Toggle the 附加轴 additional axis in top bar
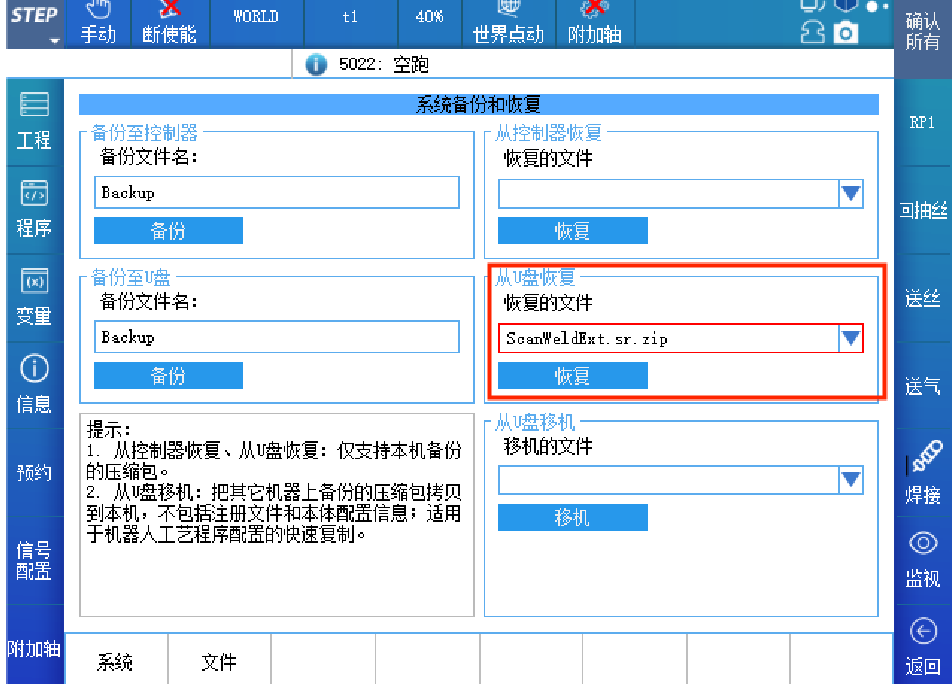 pyautogui.click(x=594, y=23)
